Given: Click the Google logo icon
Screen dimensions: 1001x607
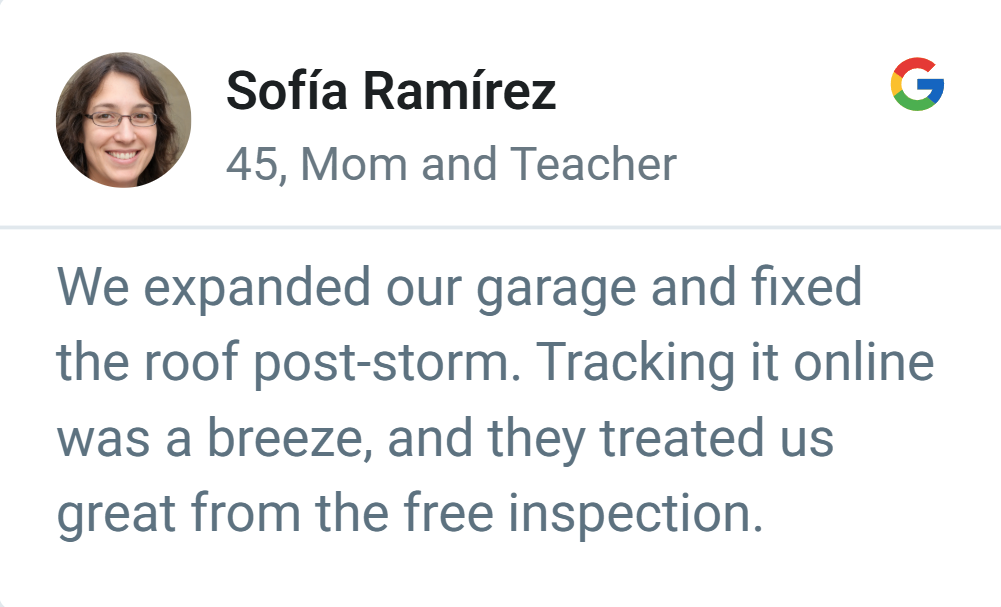Looking at the screenshot, I should (x=917, y=85).
